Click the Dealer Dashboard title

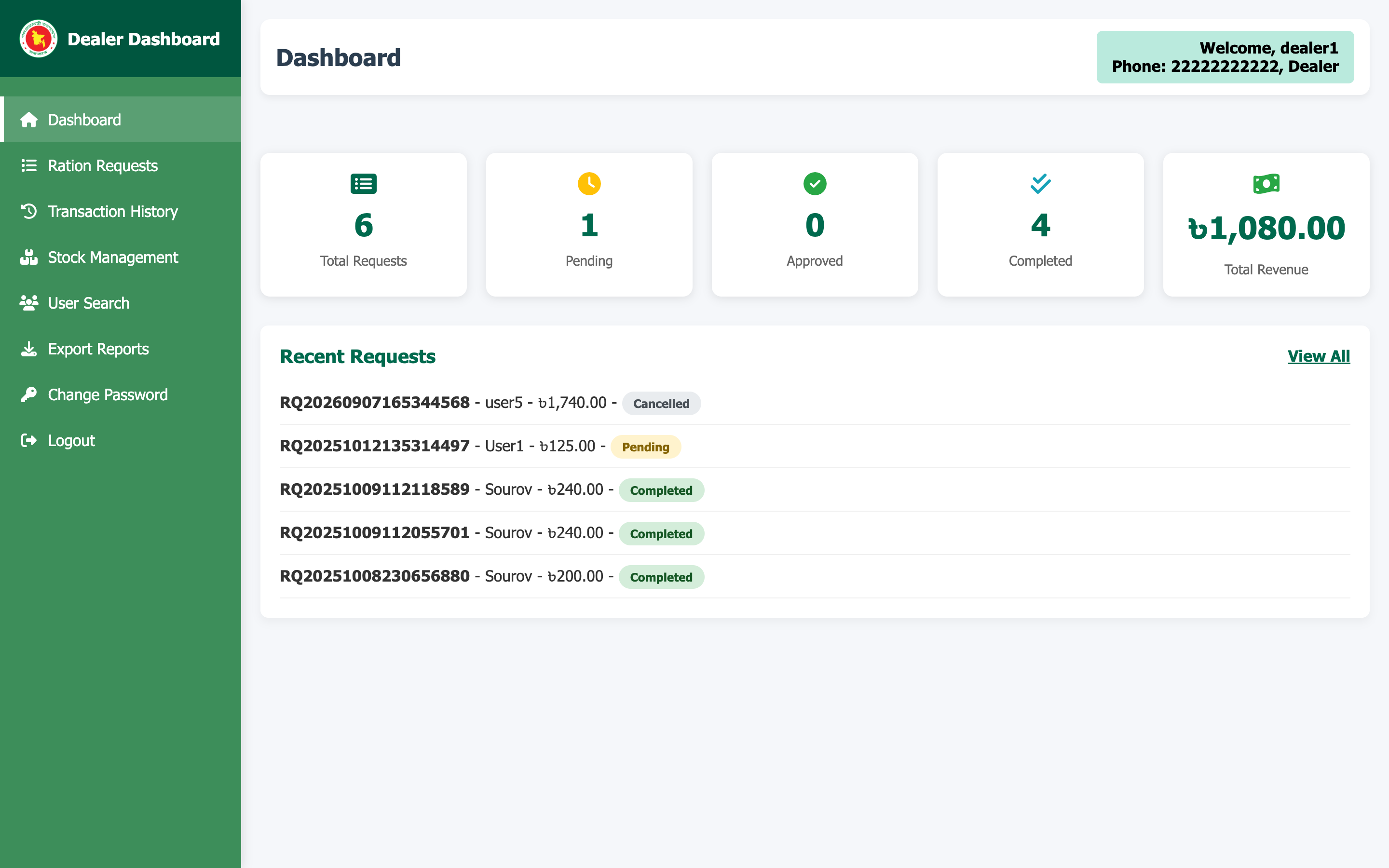[144, 39]
